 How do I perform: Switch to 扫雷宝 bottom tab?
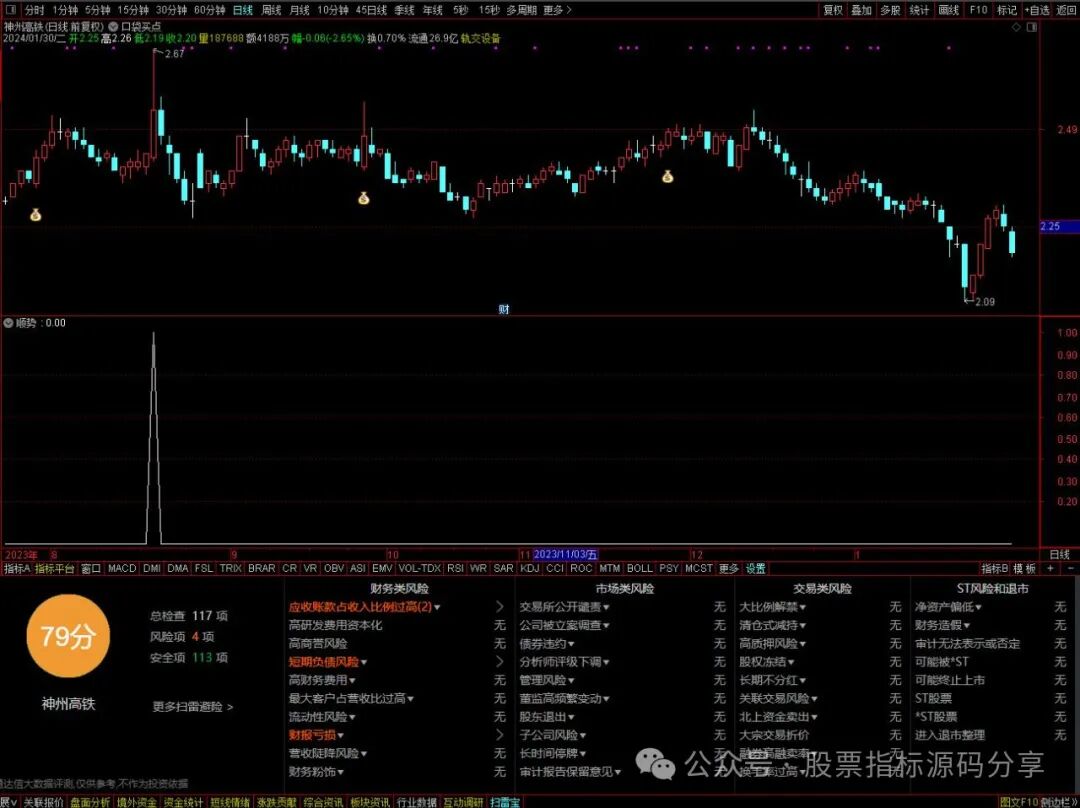coord(505,802)
